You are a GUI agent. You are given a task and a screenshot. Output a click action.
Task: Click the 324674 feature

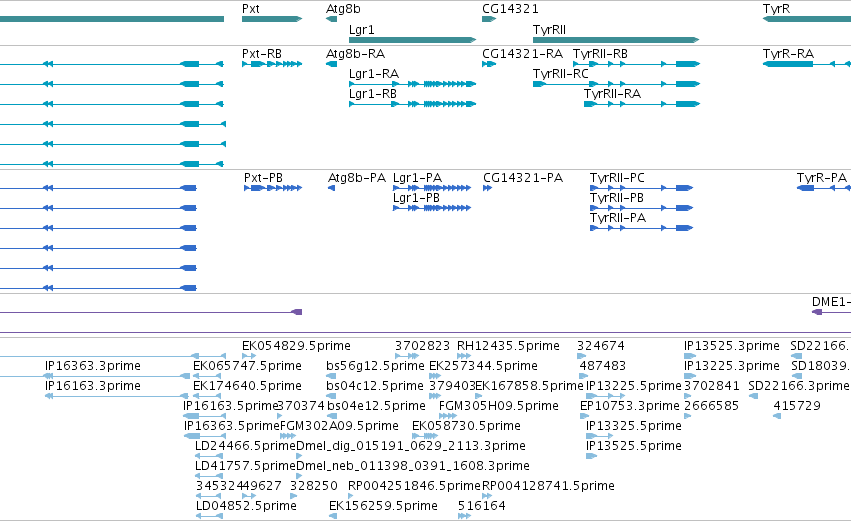[x=582, y=356]
